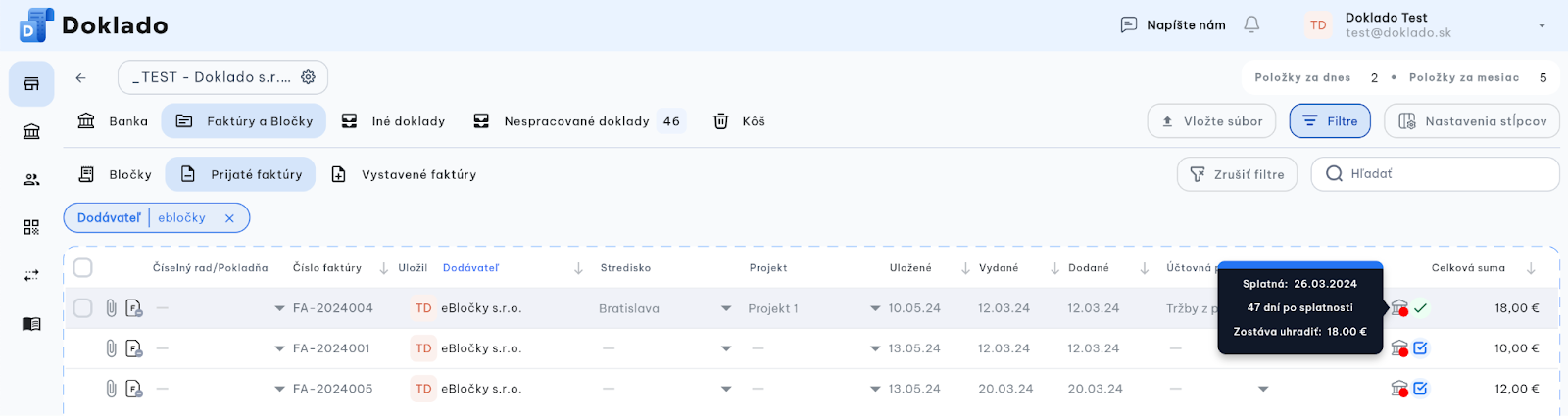Click document status icon for FA-2024004
This screenshot has height=416, width=1568.
(x=134, y=308)
